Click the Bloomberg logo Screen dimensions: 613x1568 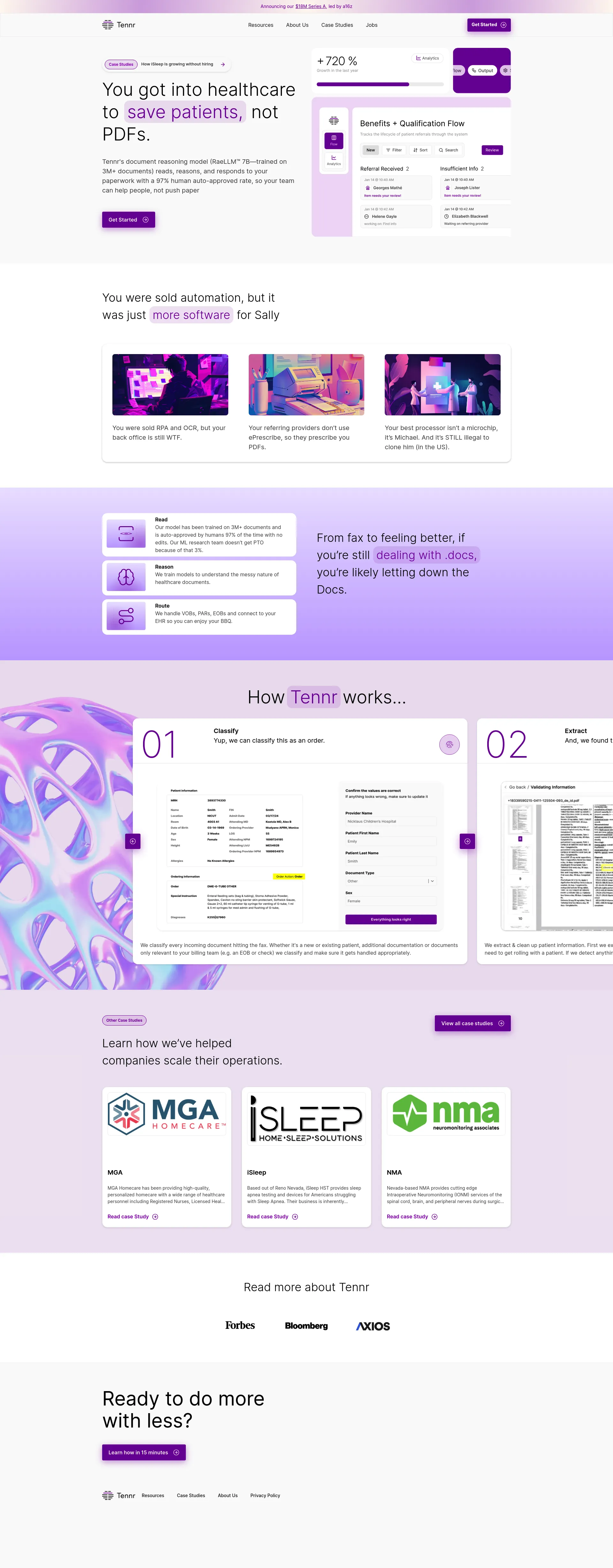coord(306,1326)
